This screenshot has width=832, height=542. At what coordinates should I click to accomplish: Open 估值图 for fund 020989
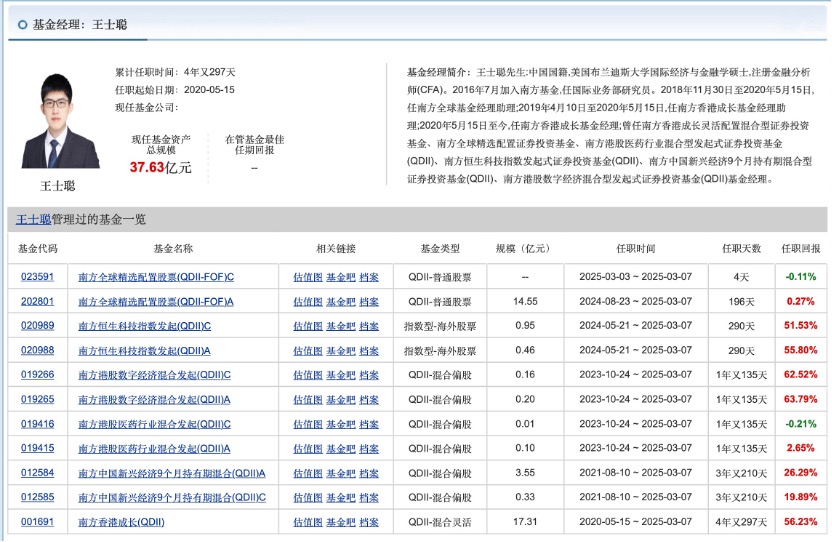tap(308, 326)
